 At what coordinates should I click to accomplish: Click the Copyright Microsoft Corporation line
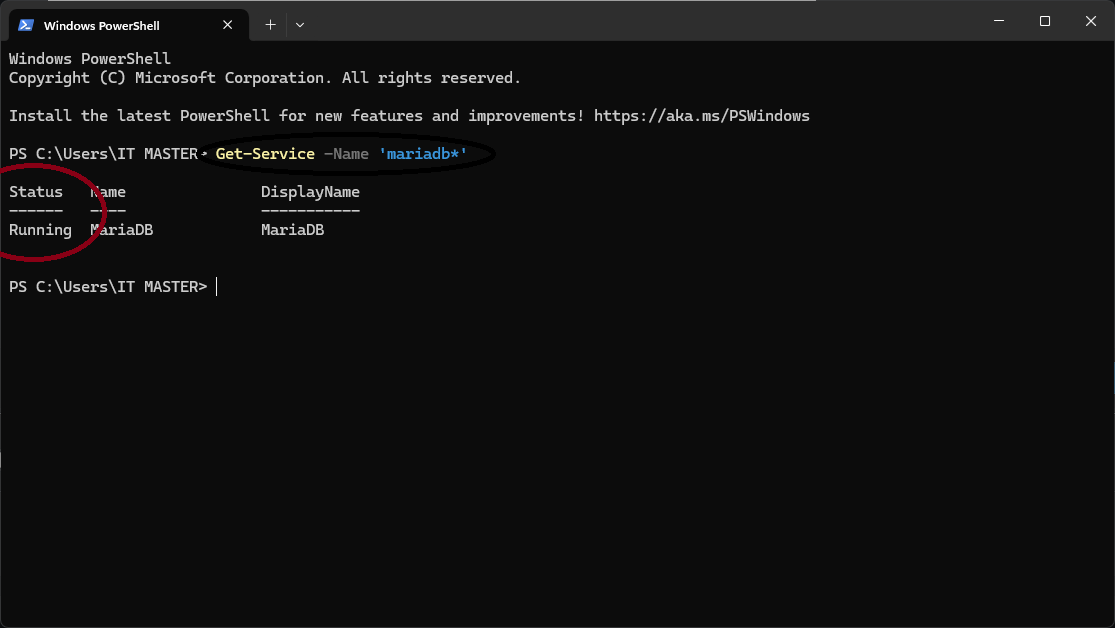pyautogui.click(x=265, y=78)
